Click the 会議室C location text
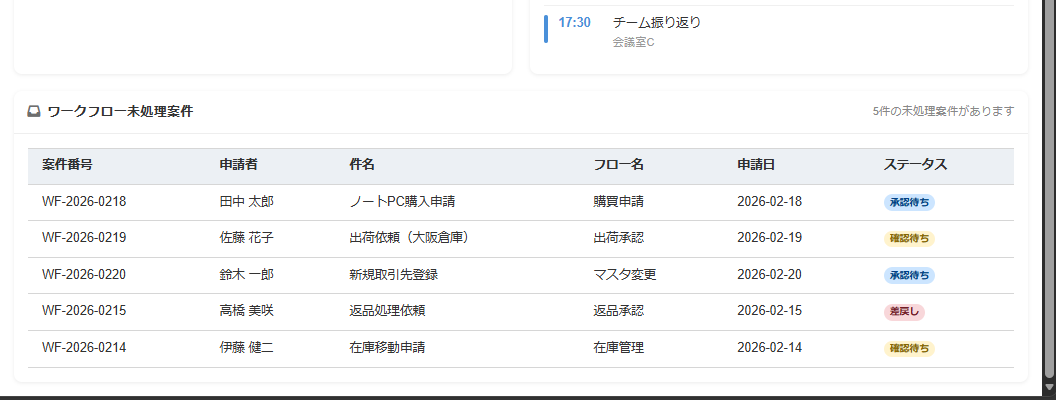The image size is (1056, 400). pyautogui.click(x=633, y=42)
